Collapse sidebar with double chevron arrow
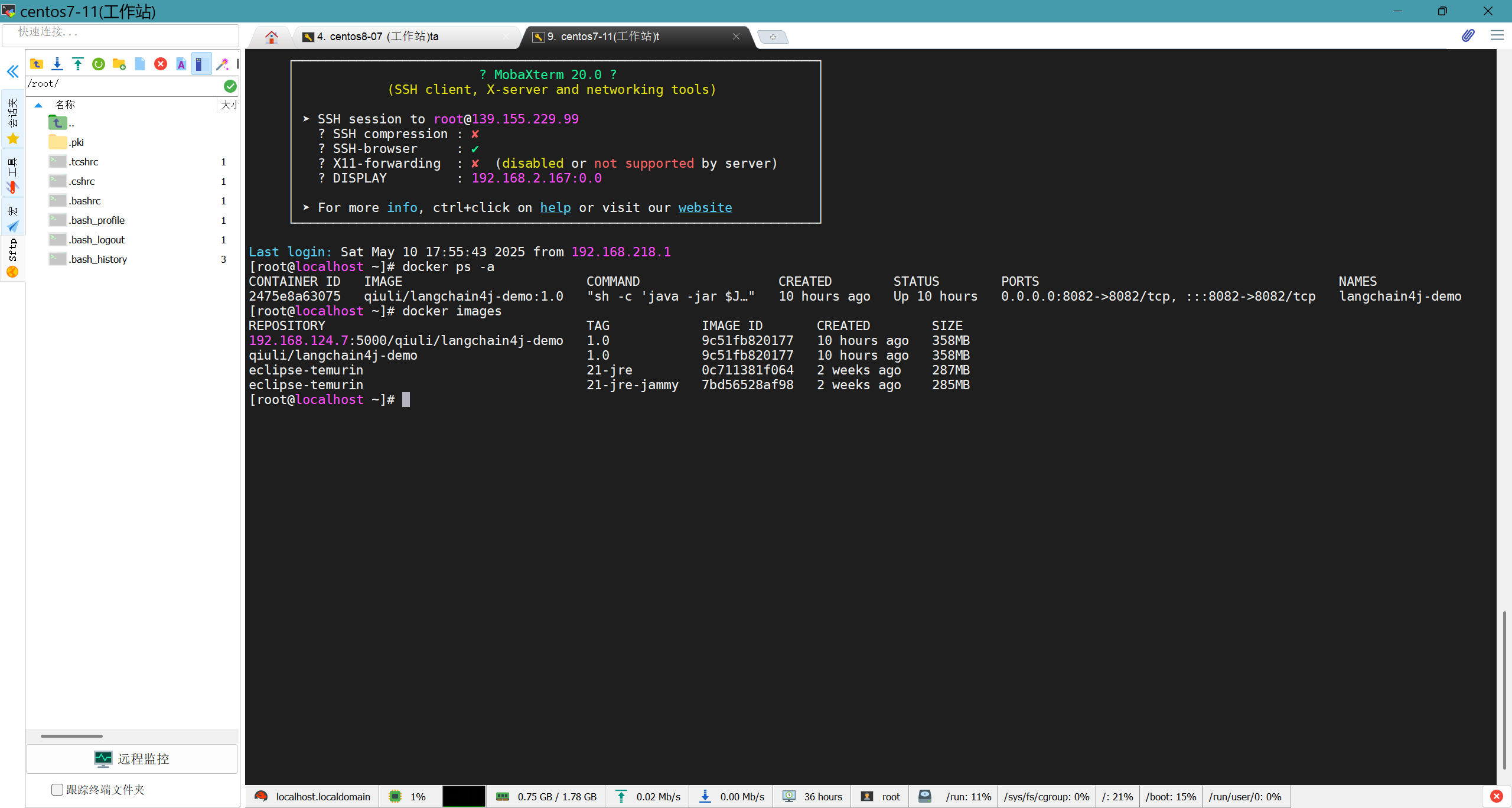 click(x=12, y=72)
